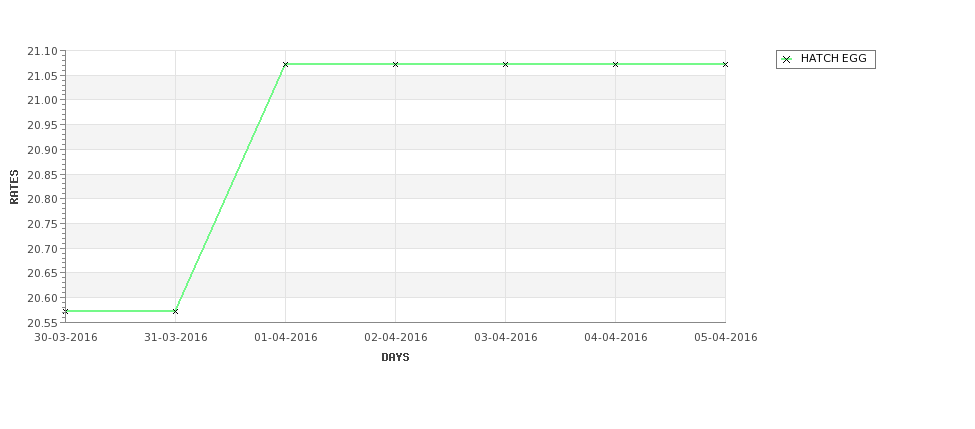Click the 20.55 y-axis label
This screenshot has width=975, height=429.
pos(42,323)
